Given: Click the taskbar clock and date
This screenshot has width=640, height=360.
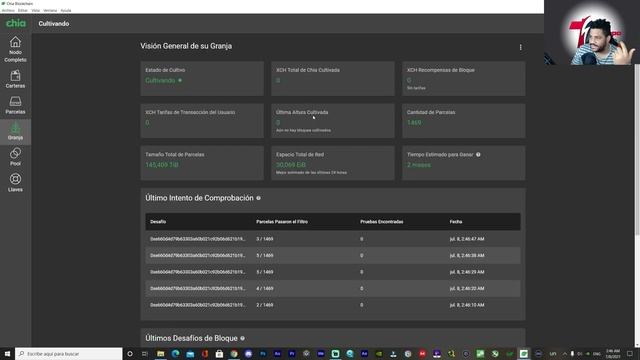Looking at the screenshot, I should click(613, 354).
